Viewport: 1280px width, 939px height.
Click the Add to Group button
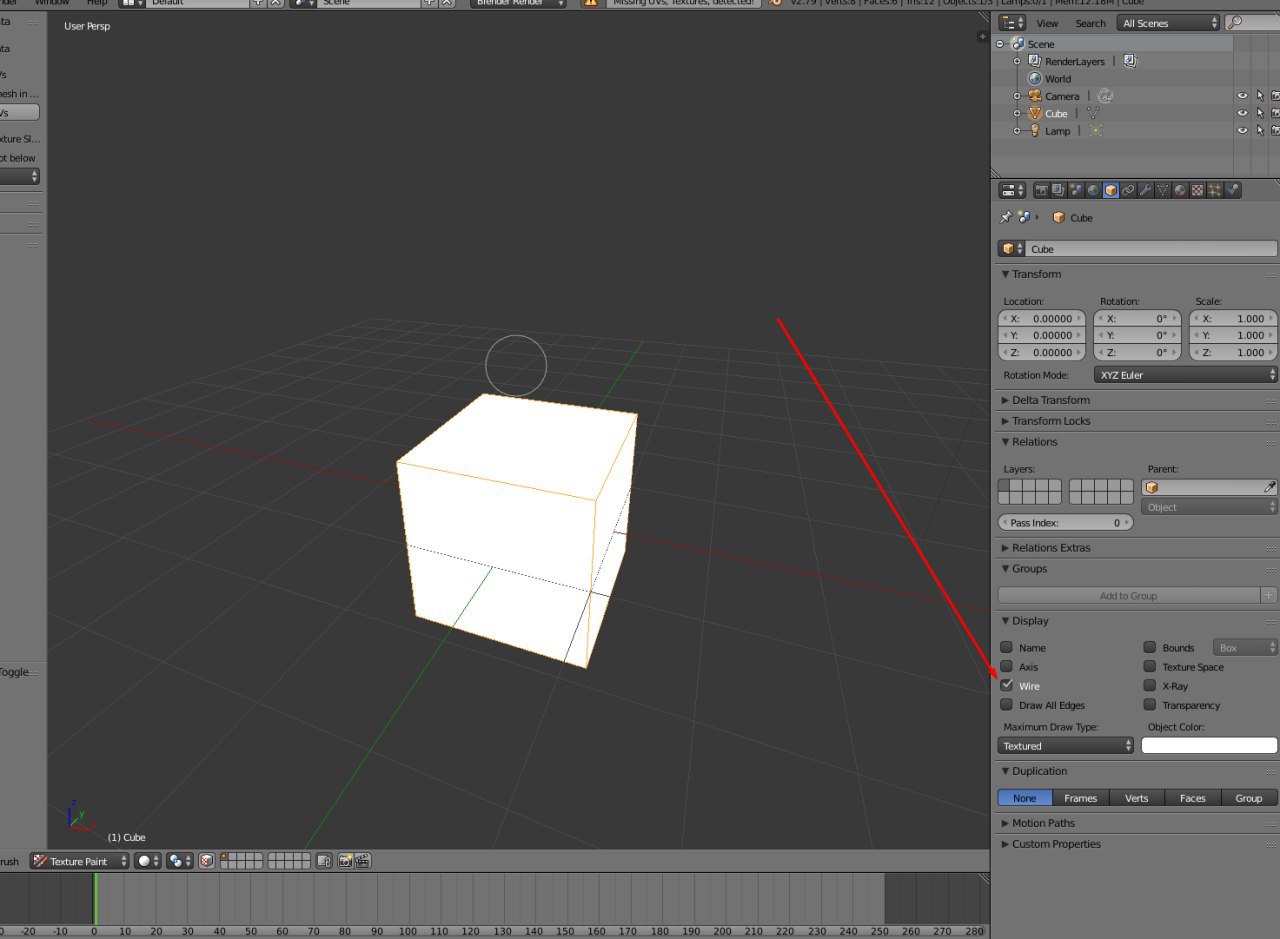point(1128,595)
